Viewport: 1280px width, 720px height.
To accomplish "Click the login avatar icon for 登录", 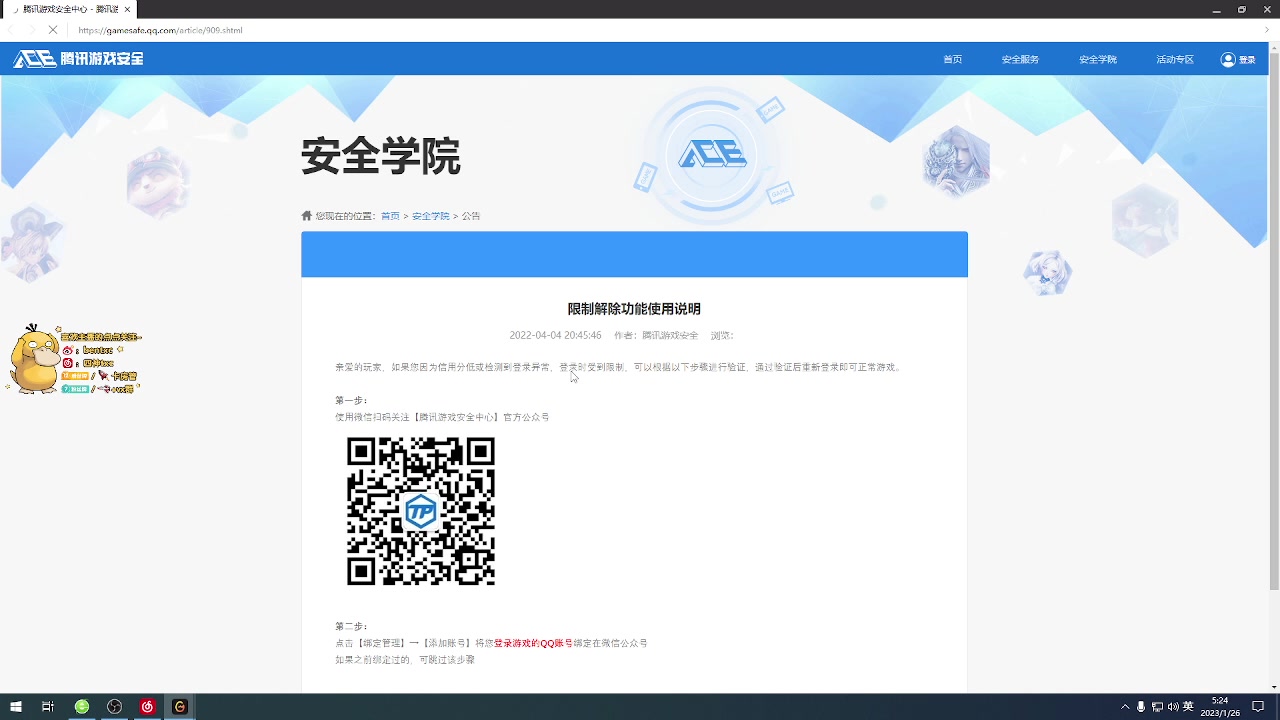I will (x=1228, y=58).
